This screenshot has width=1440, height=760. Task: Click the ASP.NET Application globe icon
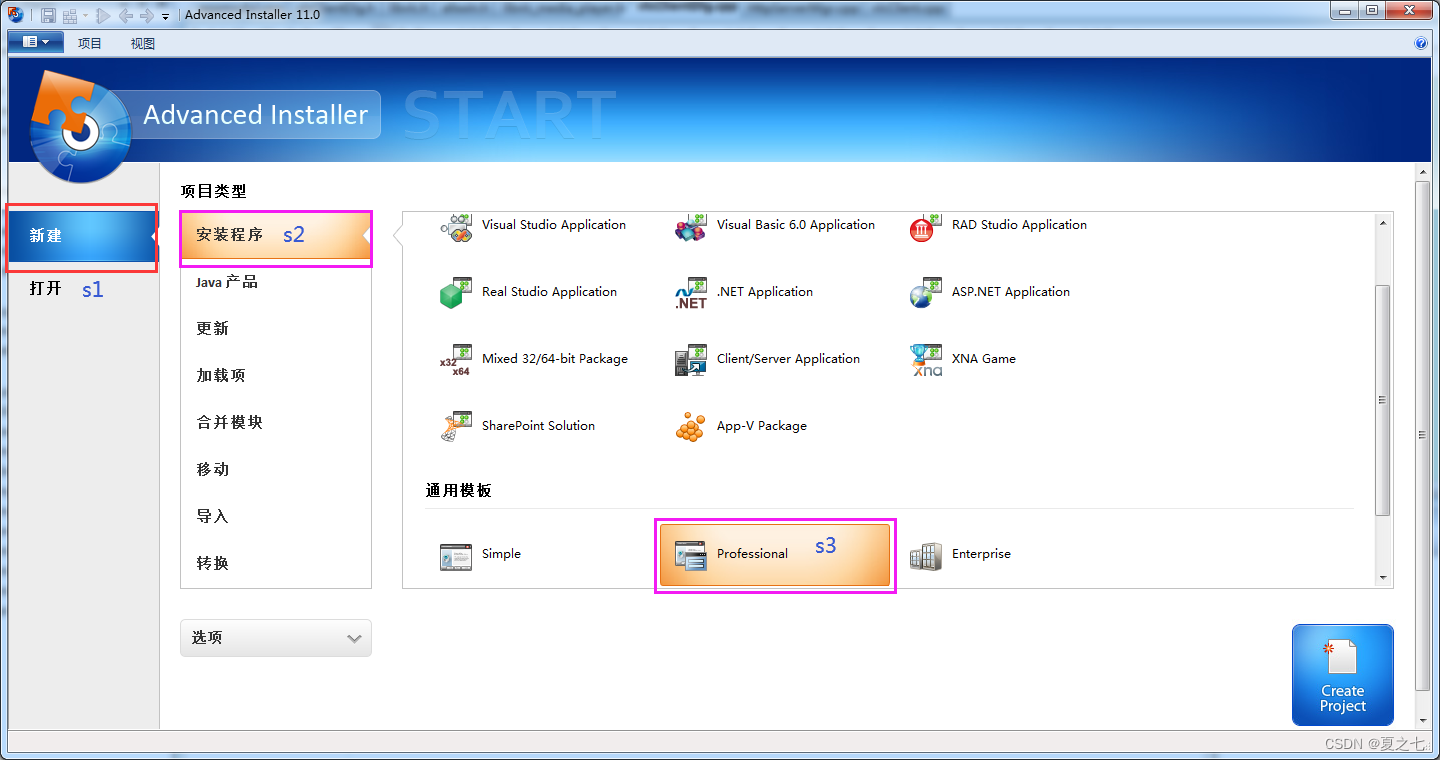coord(926,293)
